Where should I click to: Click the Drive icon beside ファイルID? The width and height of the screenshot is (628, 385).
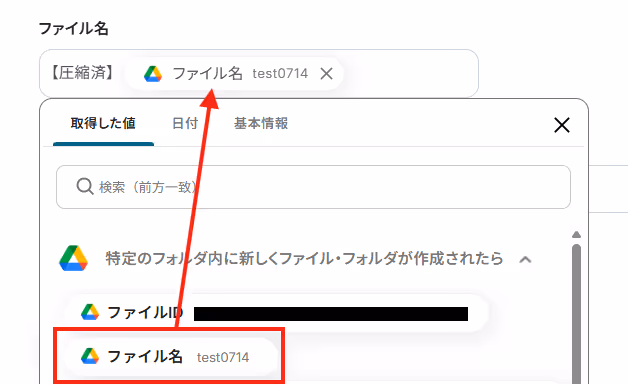click(x=90, y=312)
